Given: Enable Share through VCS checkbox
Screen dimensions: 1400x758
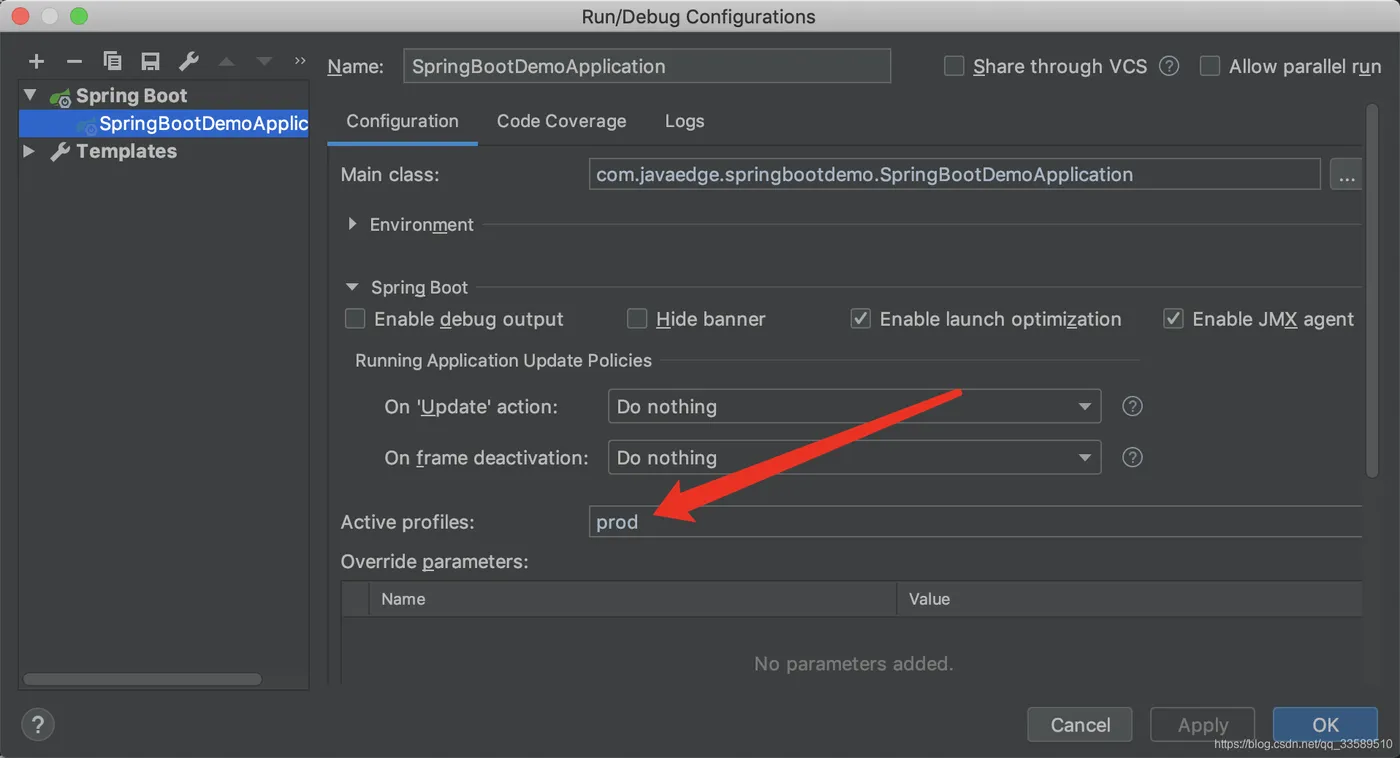Looking at the screenshot, I should [955, 66].
